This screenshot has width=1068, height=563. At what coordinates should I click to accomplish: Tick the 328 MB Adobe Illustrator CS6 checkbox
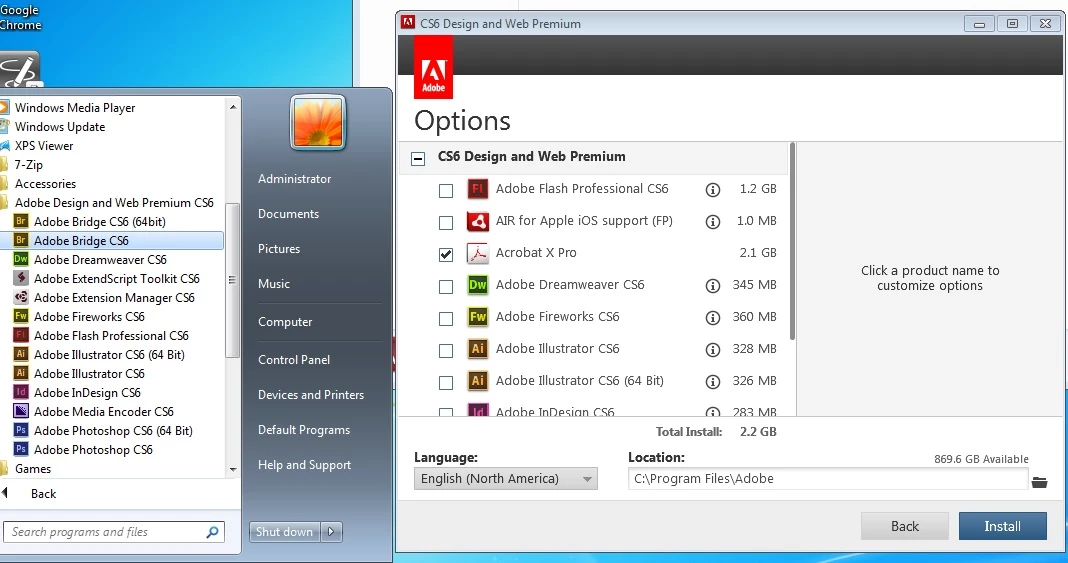click(x=446, y=351)
